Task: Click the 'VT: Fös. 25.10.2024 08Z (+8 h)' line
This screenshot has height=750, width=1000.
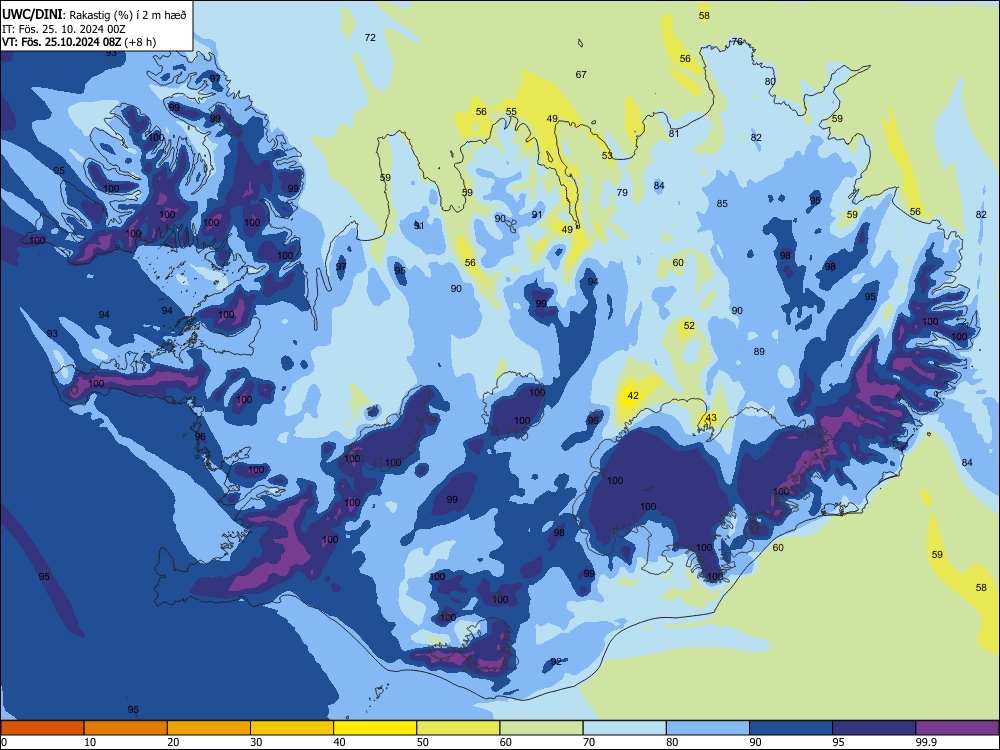Action: coord(79,42)
